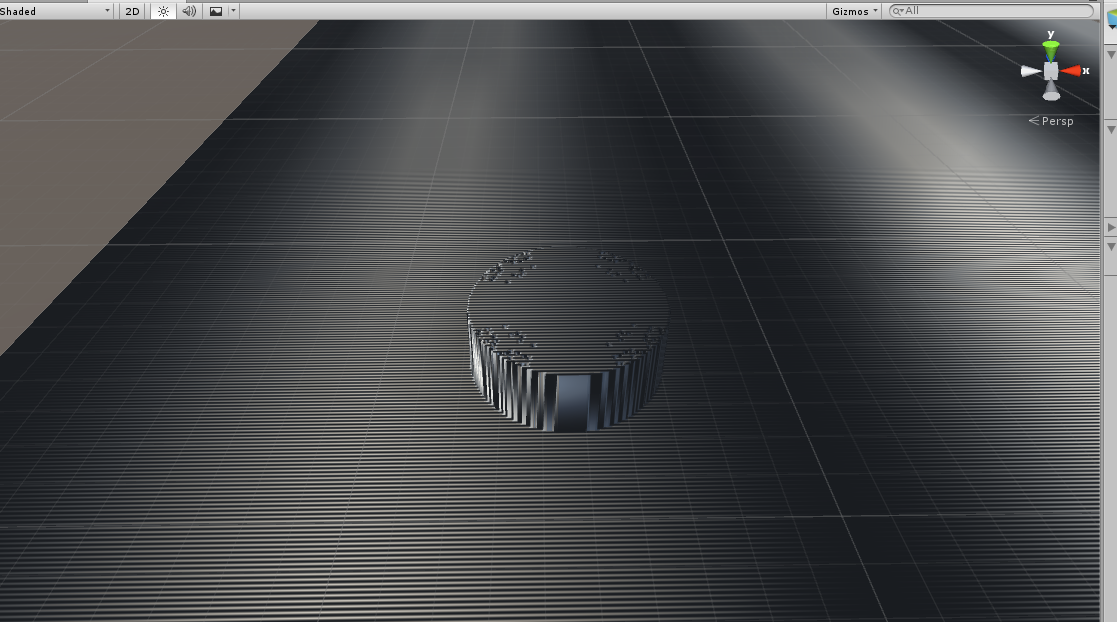1117x622 pixels.
Task: Toggle scene lighting with the sun icon
Action: coord(163,11)
